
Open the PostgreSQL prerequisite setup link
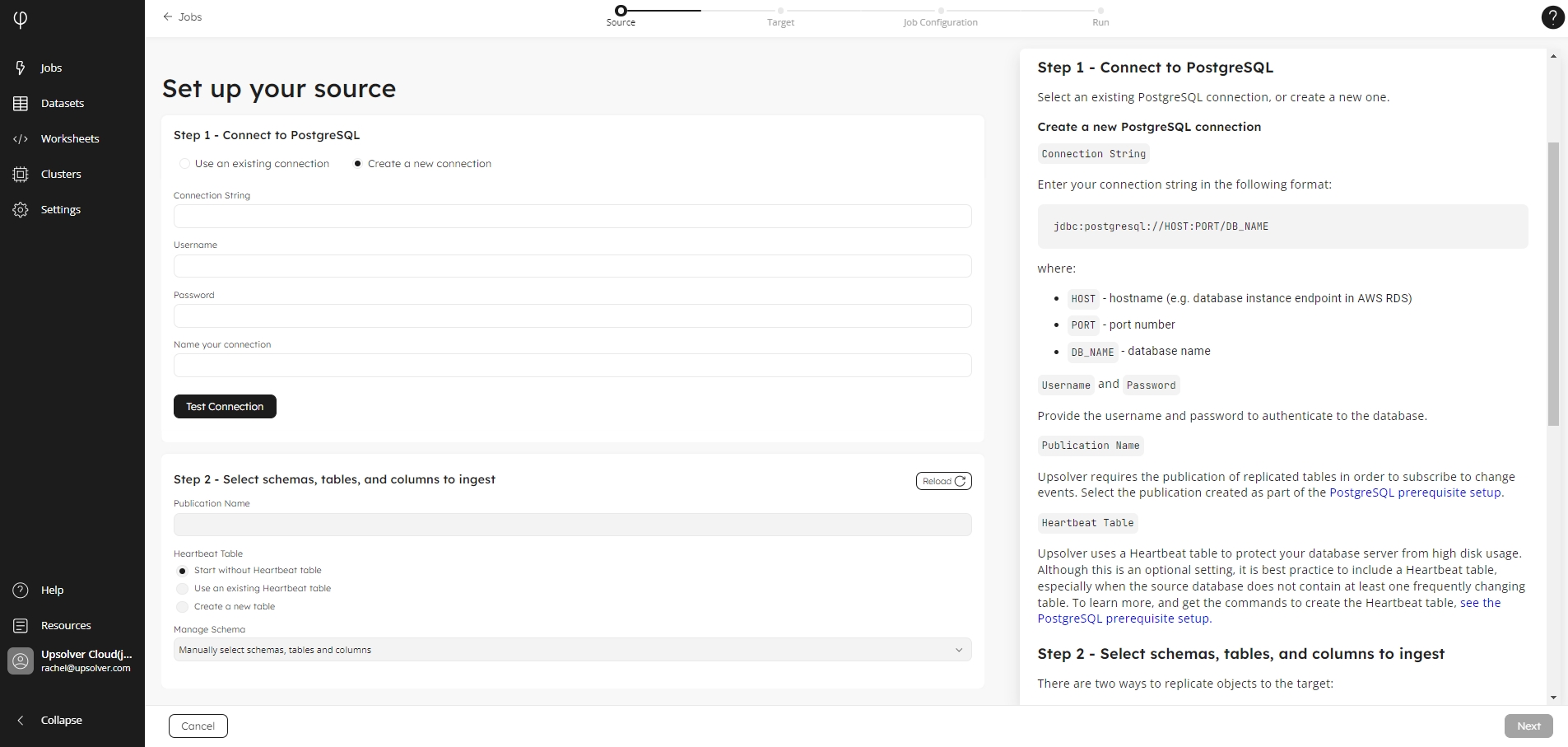point(1415,493)
